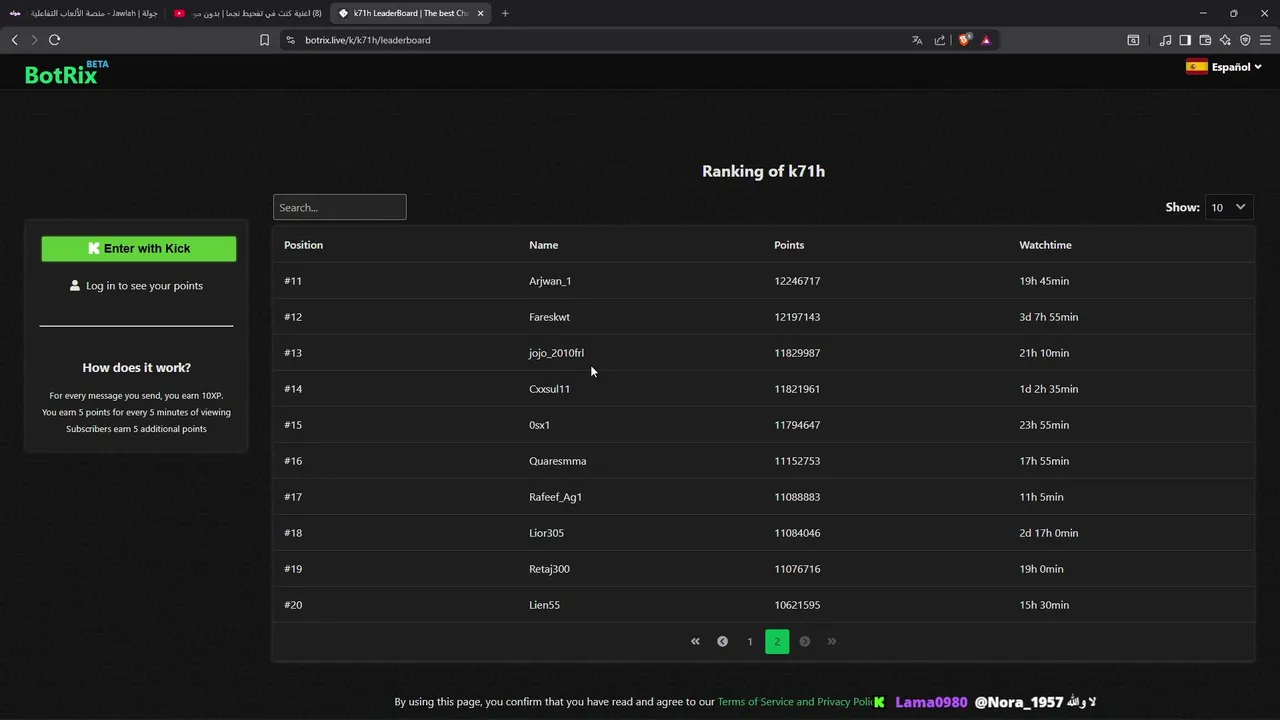Open the Show 10 rows dropdown
This screenshot has height=720, width=1280.
point(1228,207)
